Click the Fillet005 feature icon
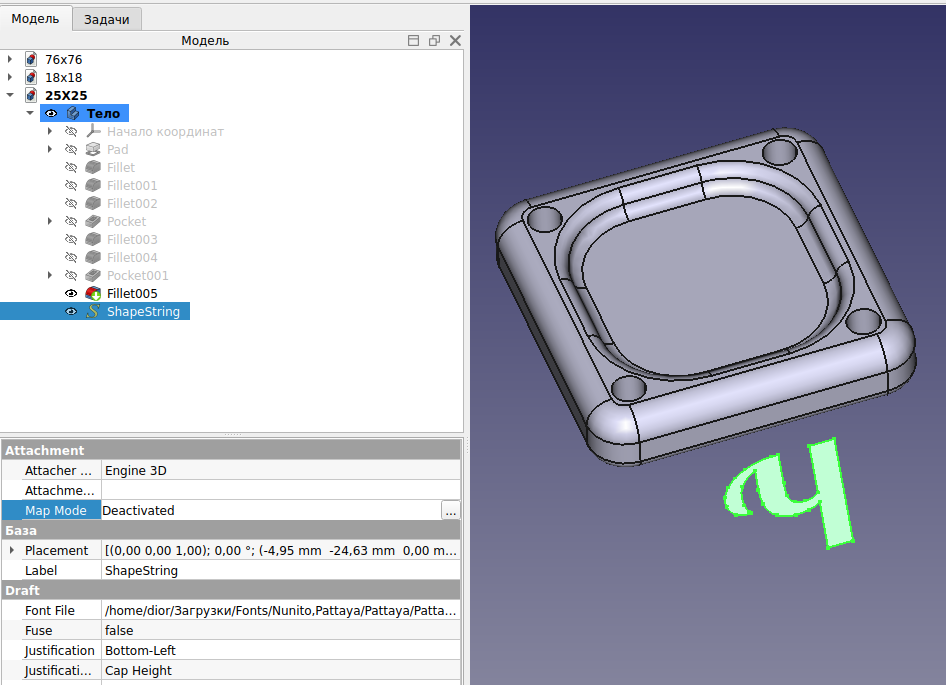Screen dimensions: 946x685 pos(93,293)
